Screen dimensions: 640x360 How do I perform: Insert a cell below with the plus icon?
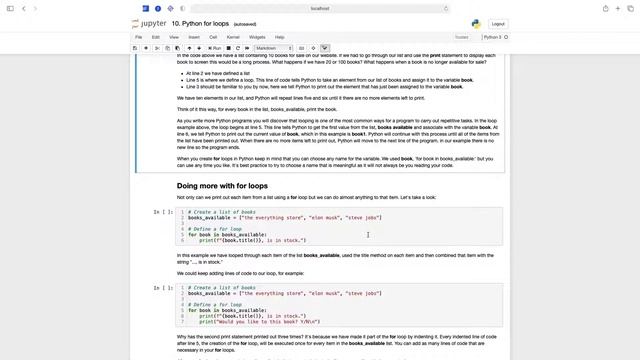pyautogui.click(x=146, y=48)
